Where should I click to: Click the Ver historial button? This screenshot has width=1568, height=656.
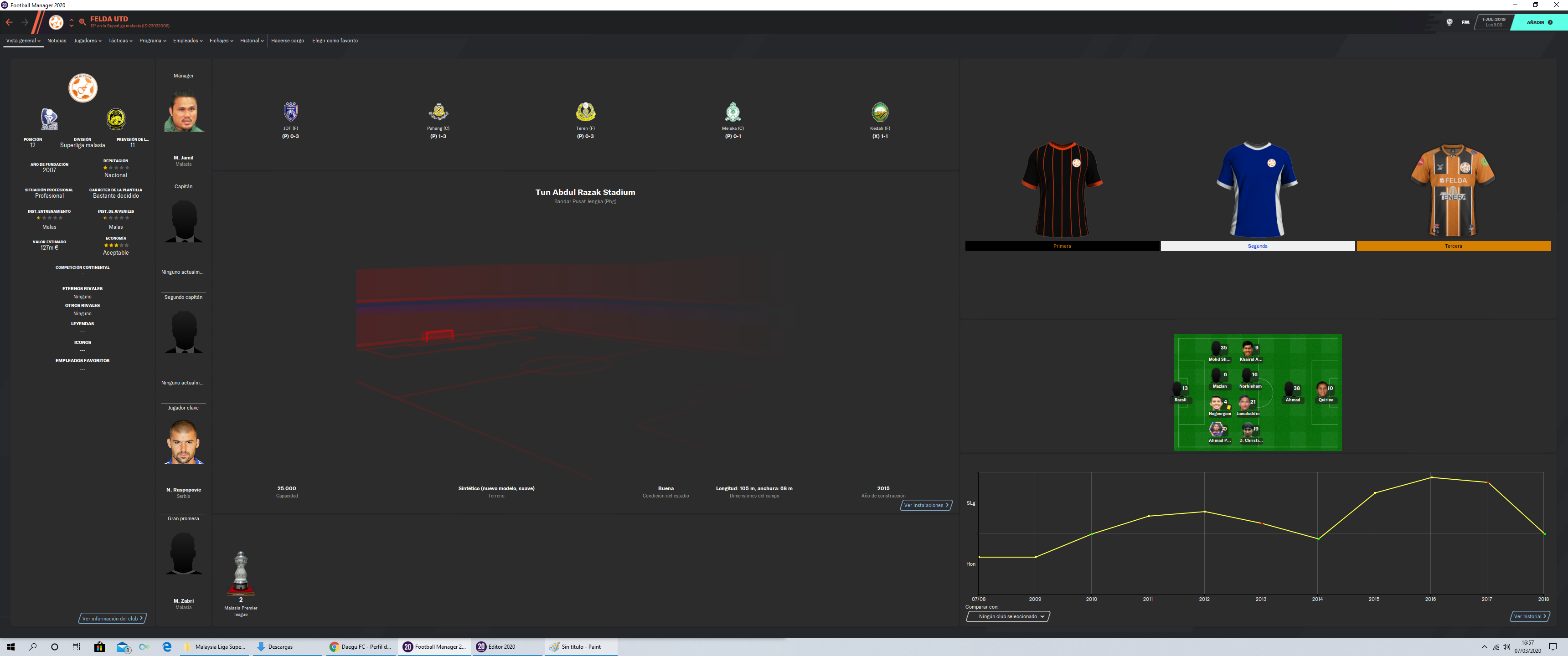click(x=1530, y=616)
